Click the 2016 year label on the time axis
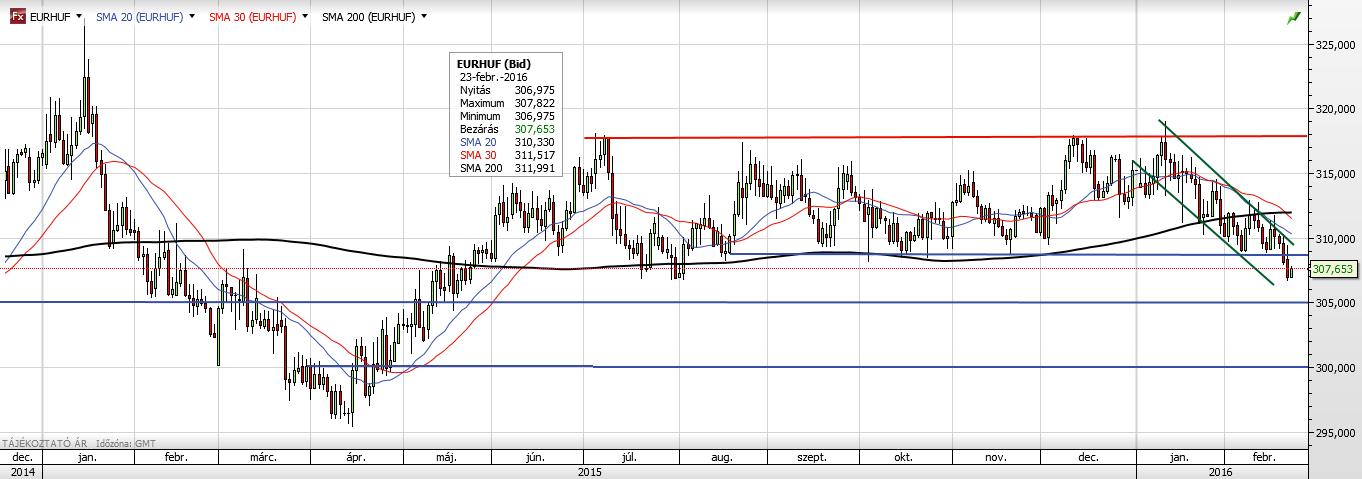 pos(1221,470)
